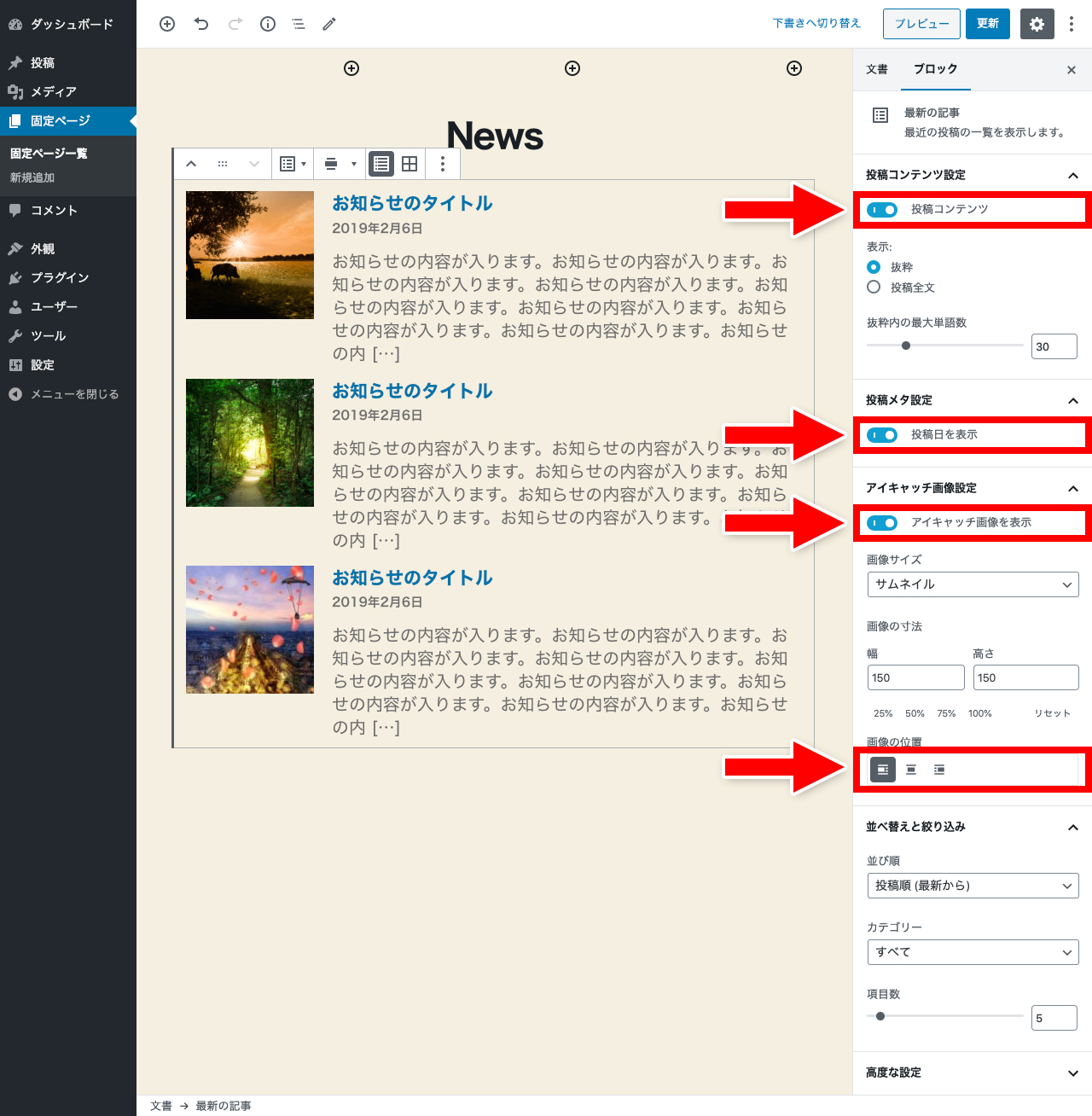1092x1116 pixels.
Task: Open the 画像サイズ dropdown
Action: click(x=973, y=584)
